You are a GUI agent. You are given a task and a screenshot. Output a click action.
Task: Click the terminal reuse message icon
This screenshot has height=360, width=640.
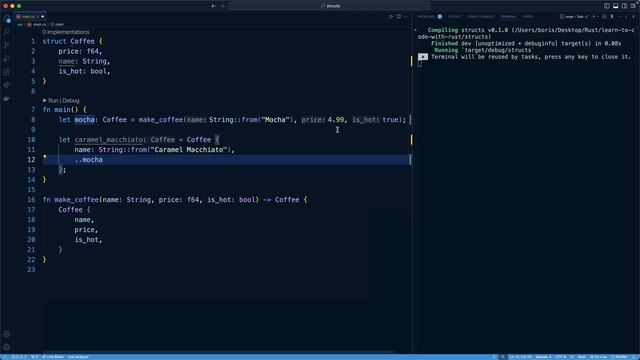[423, 57]
